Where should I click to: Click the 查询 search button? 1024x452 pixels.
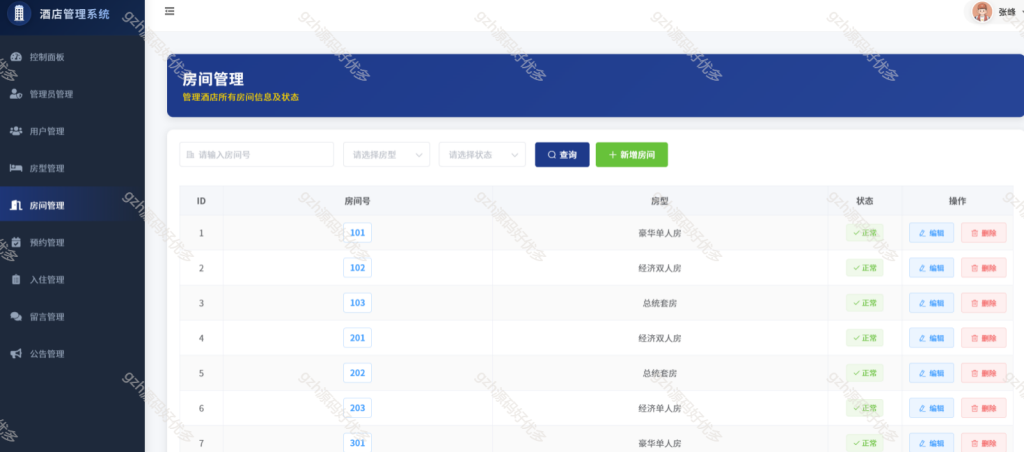coord(562,155)
